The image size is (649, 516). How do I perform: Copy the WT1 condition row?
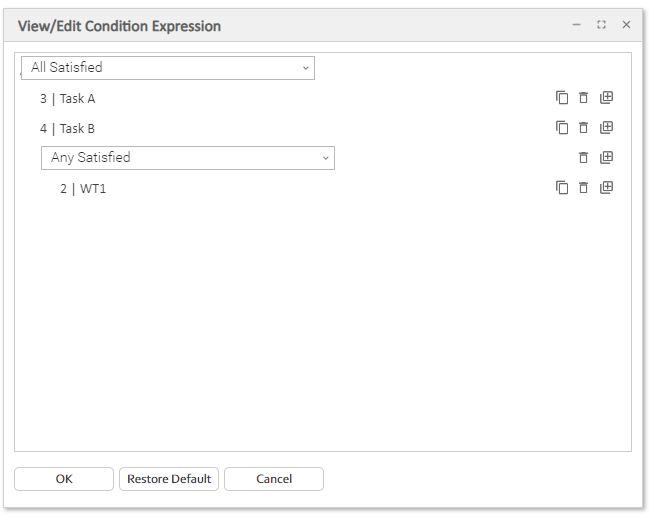click(562, 188)
